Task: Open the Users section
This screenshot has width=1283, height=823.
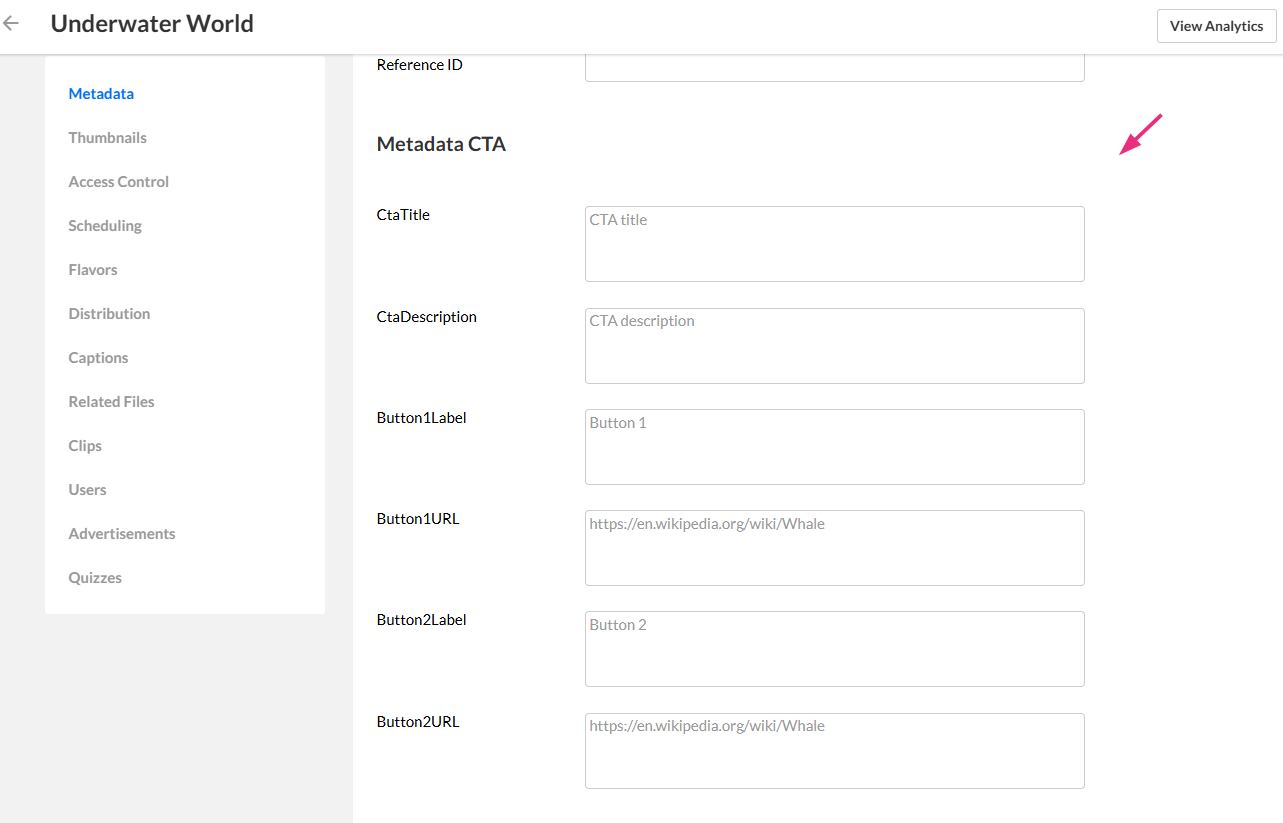Action: (x=87, y=490)
